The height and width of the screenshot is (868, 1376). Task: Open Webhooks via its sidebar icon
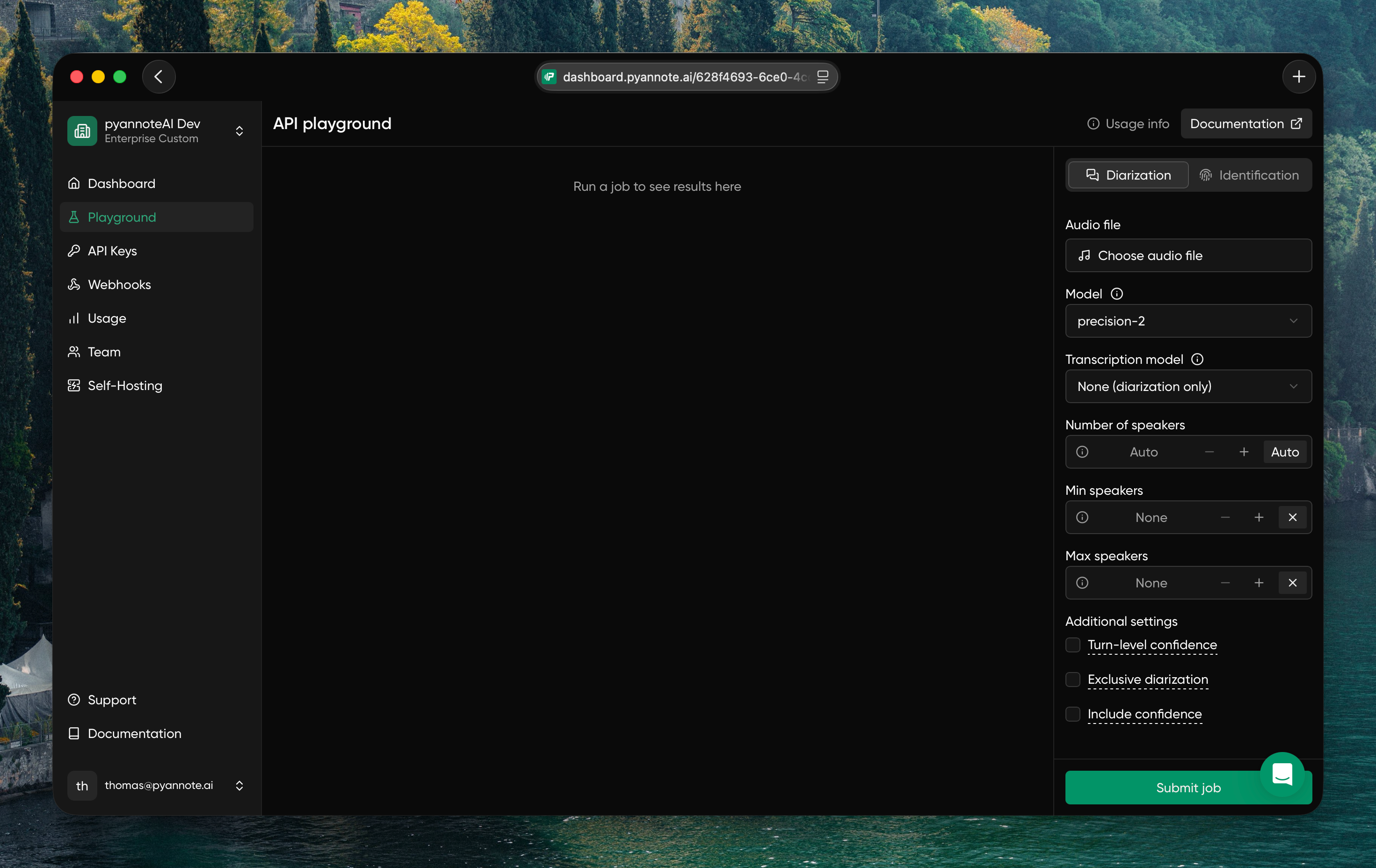point(74,284)
